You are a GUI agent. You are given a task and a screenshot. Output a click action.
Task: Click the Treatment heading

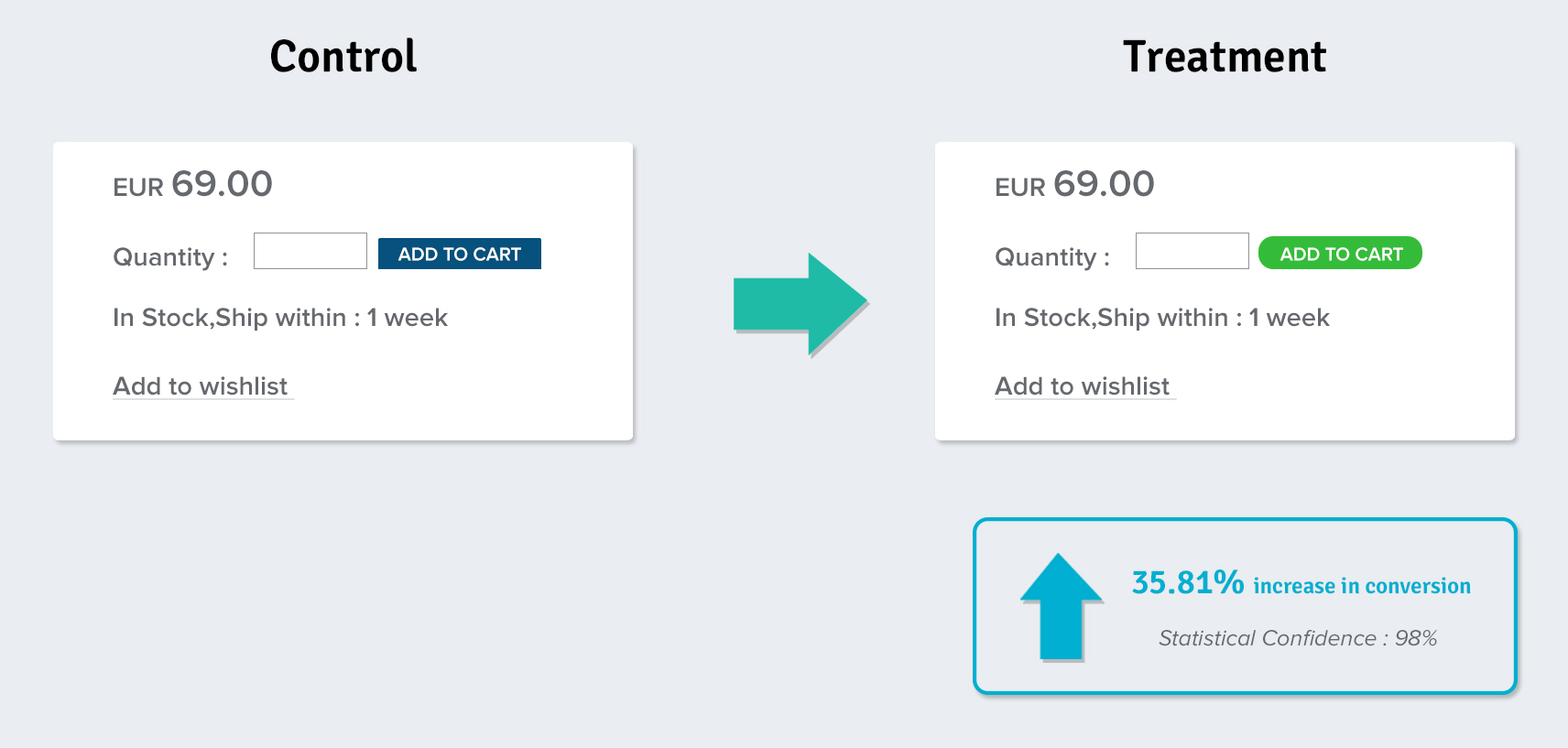1225,57
